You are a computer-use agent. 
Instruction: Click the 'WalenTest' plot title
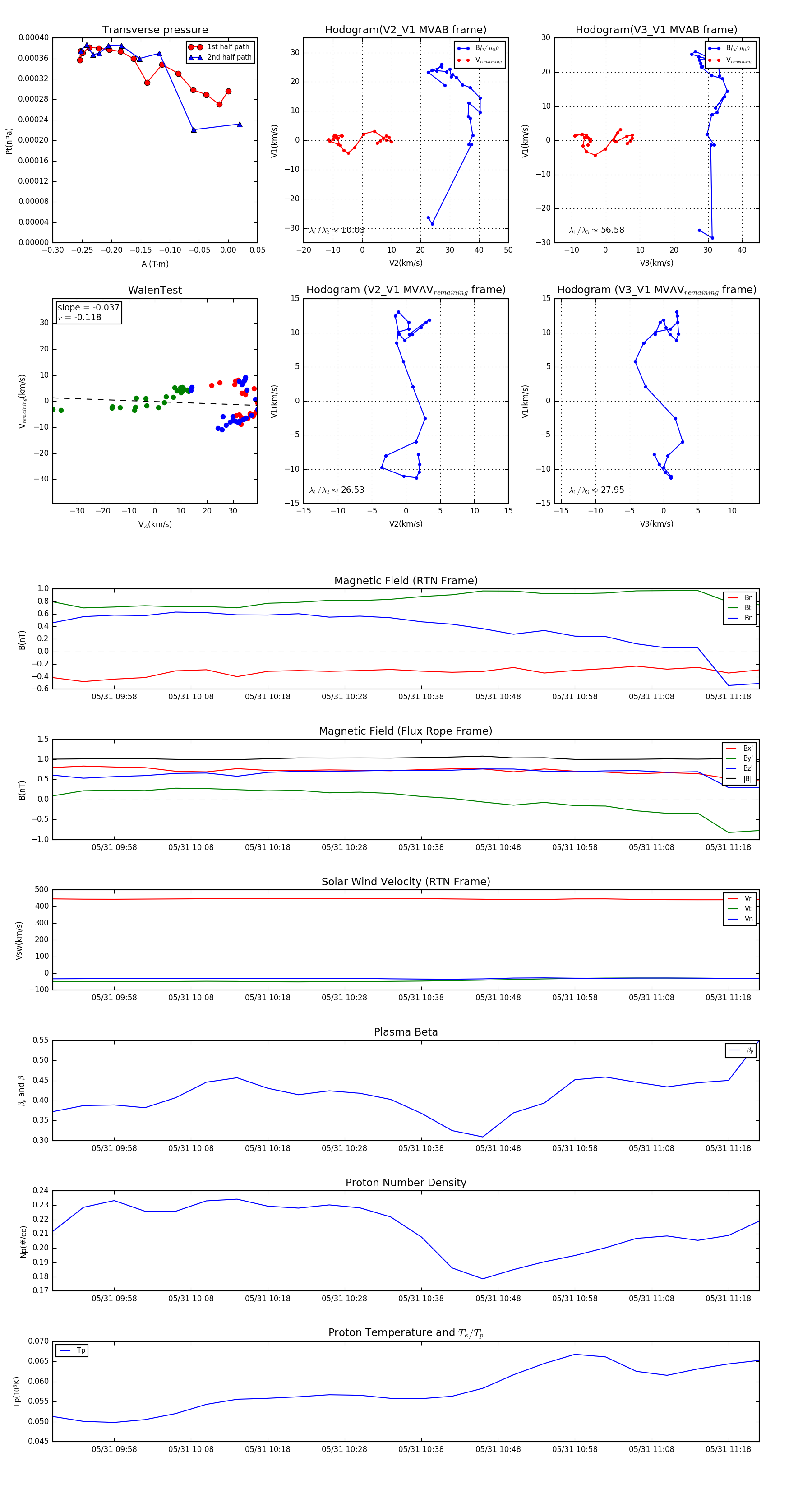(155, 290)
